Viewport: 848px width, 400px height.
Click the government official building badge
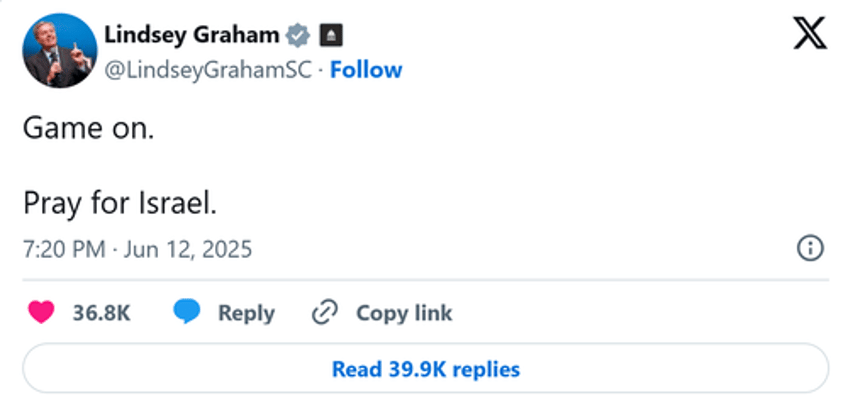(x=331, y=36)
